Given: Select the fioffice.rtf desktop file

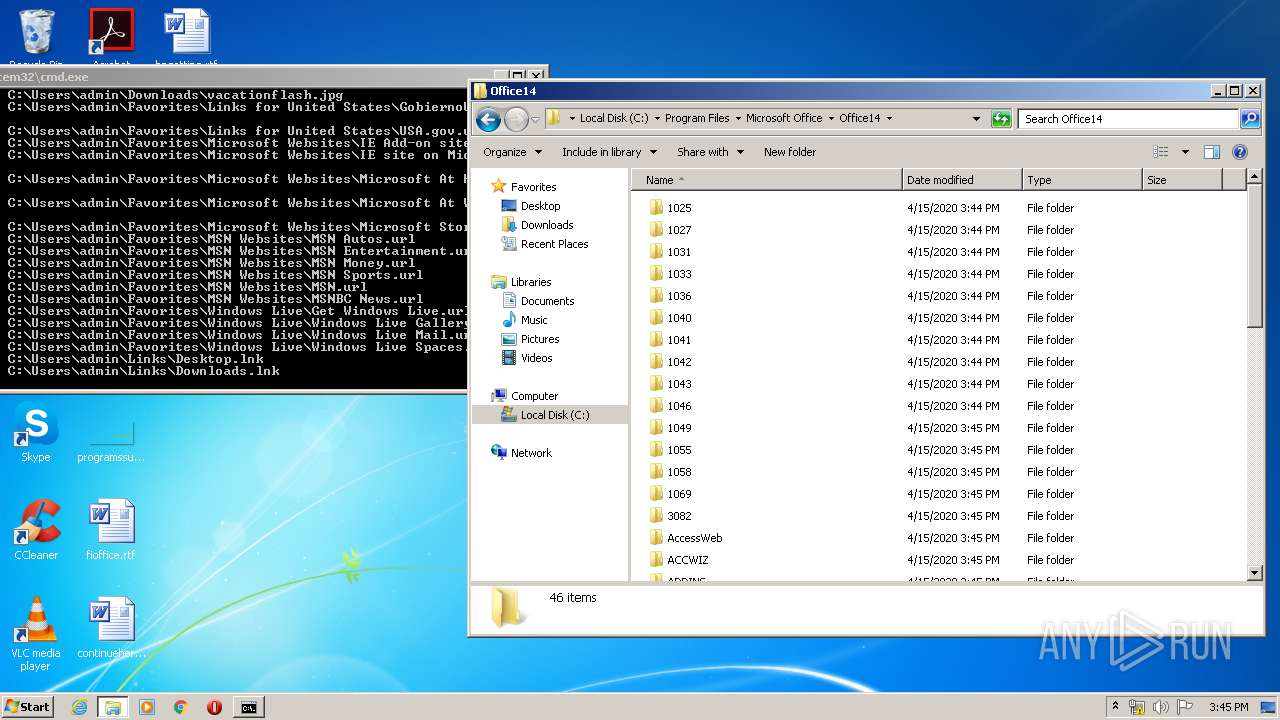Looking at the screenshot, I should pyautogui.click(x=111, y=531).
